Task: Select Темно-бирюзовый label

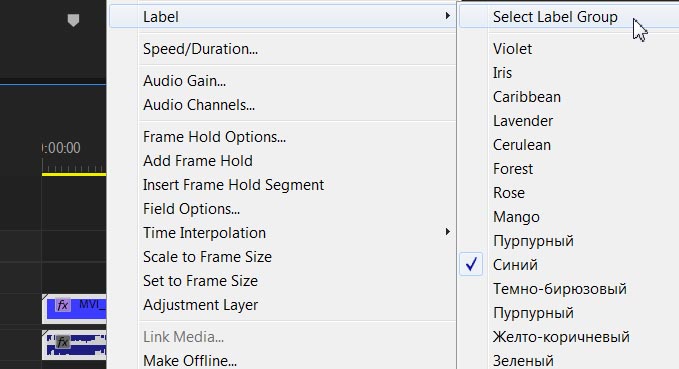Action: [559, 289]
